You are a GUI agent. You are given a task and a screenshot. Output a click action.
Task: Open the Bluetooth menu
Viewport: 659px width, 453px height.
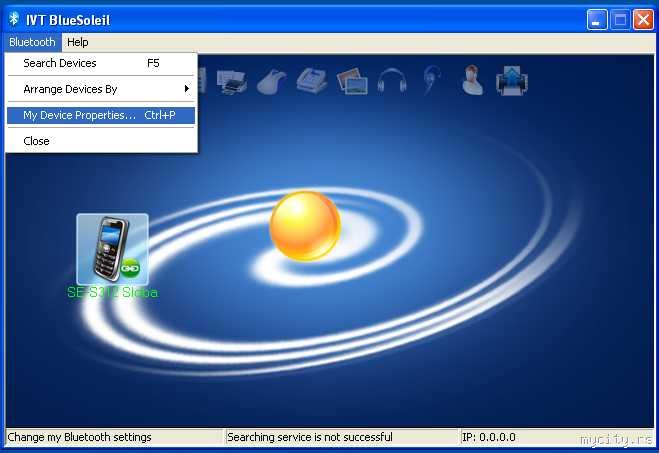[x=32, y=42]
